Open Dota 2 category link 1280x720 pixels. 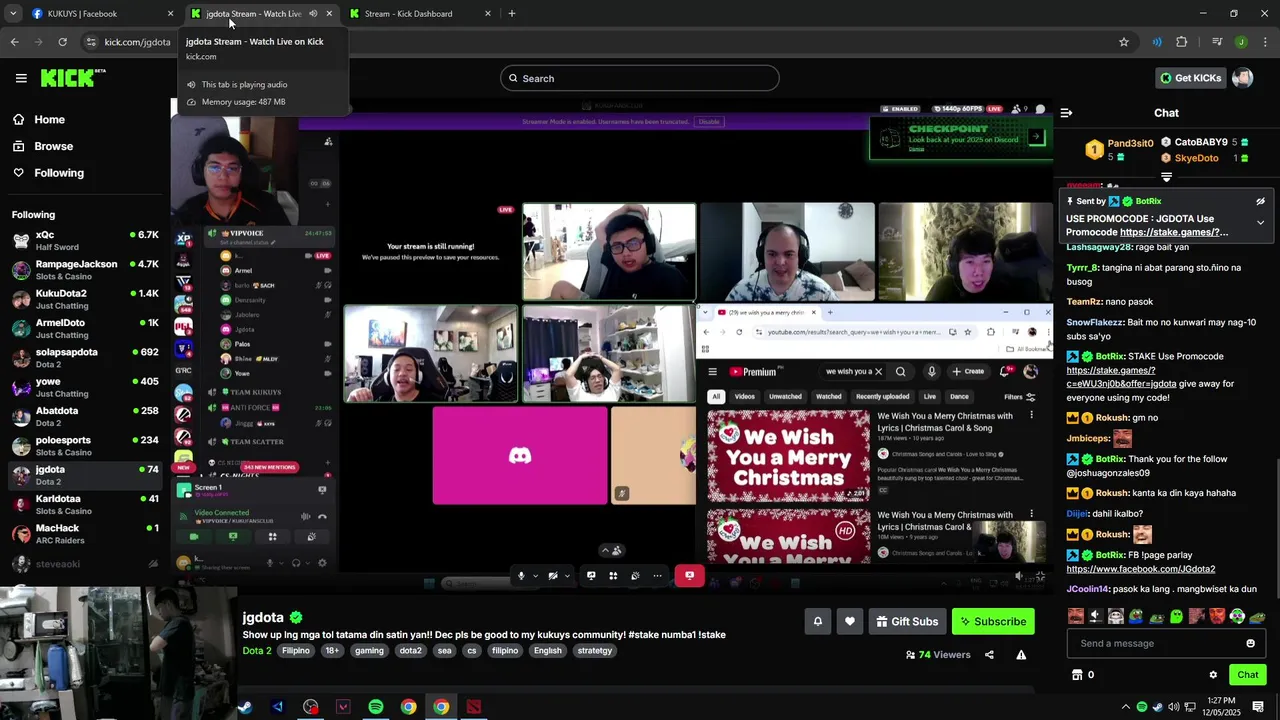257,651
